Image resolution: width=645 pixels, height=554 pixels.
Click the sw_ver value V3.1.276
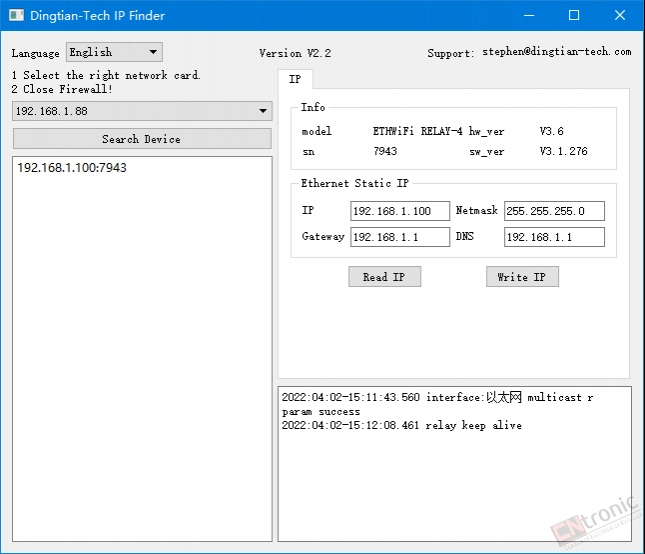[x=564, y=151]
